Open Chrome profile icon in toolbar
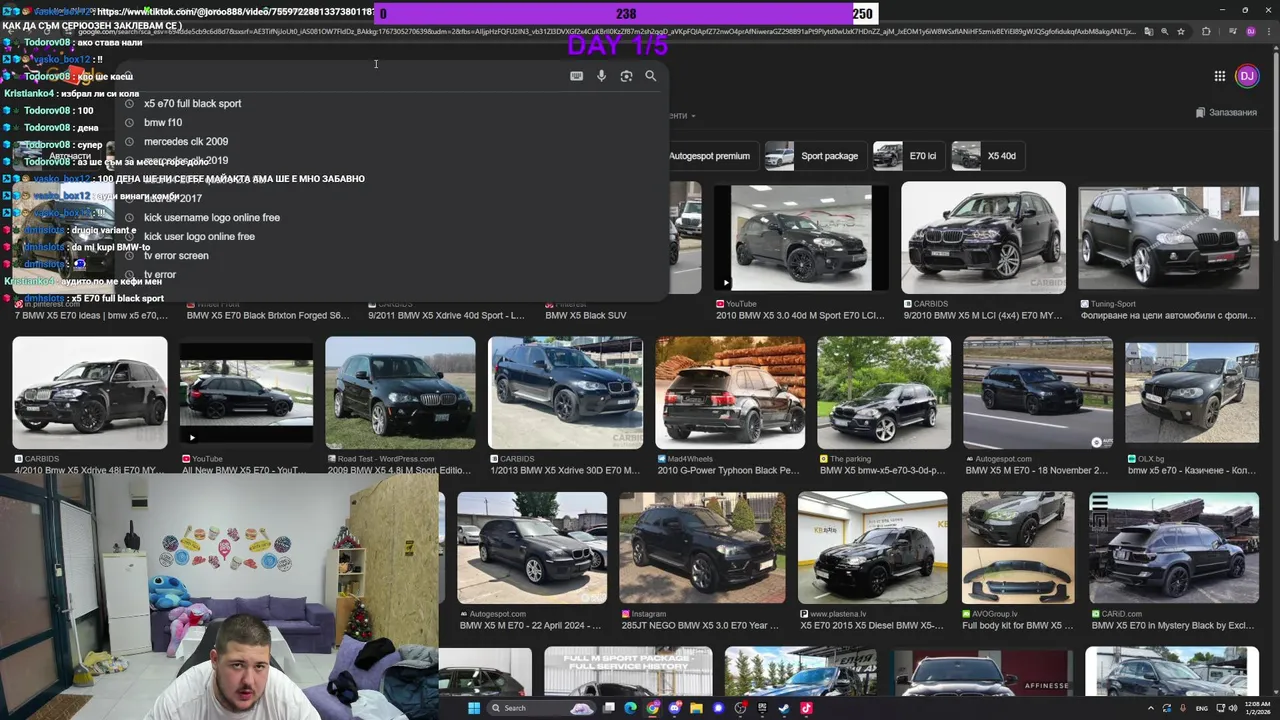 tap(1251, 31)
